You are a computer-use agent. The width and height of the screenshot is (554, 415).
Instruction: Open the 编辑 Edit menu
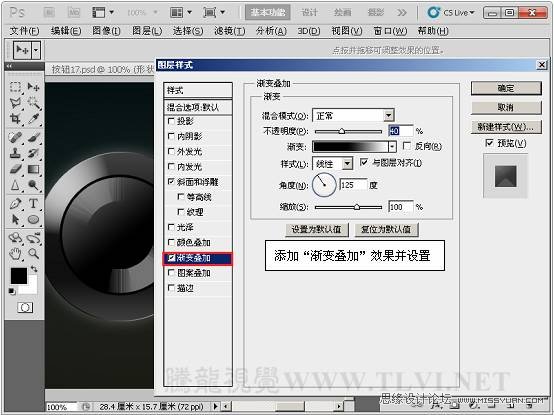point(66,31)
